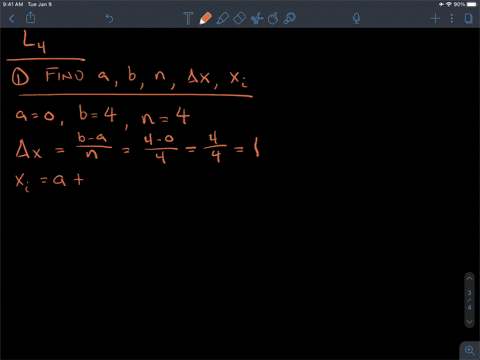The height and width of the screenshot is (360, 480).
Task: Open the page view panel
Action: pyautogui.click(x=468, y=18)
